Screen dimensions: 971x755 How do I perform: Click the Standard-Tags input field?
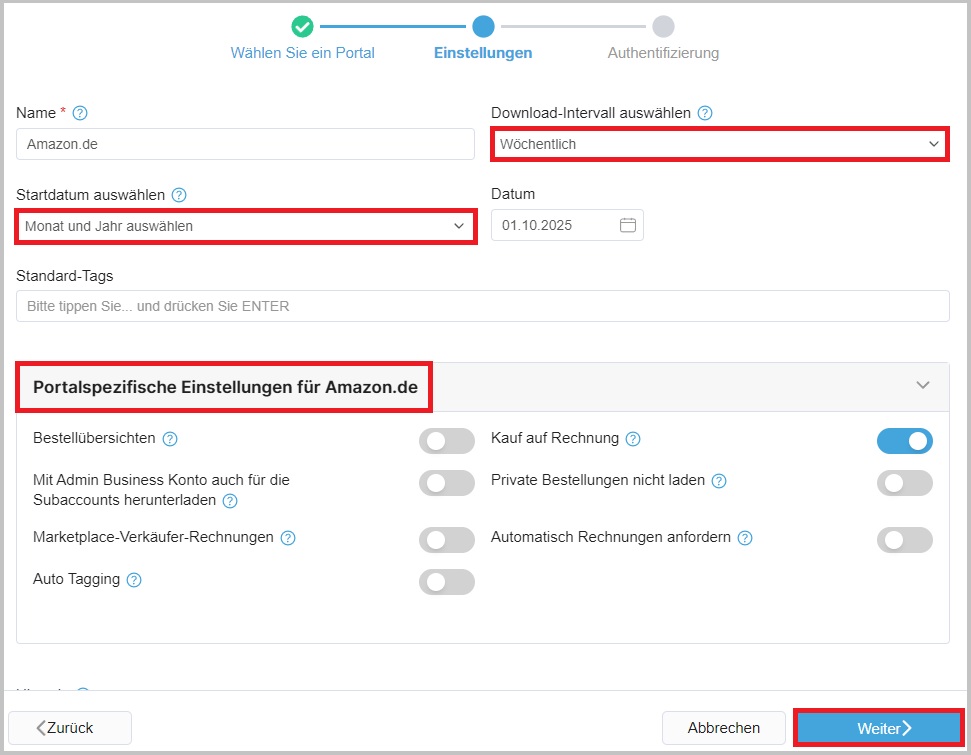point(482,306)
